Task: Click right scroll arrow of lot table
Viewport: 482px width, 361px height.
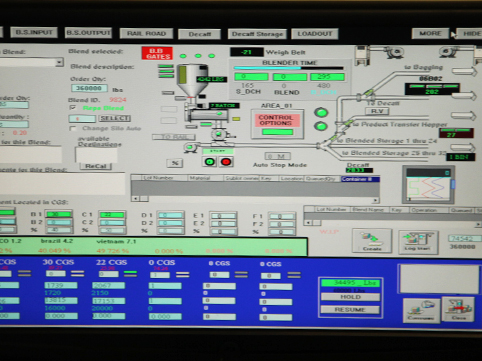Action: [376, 200]
